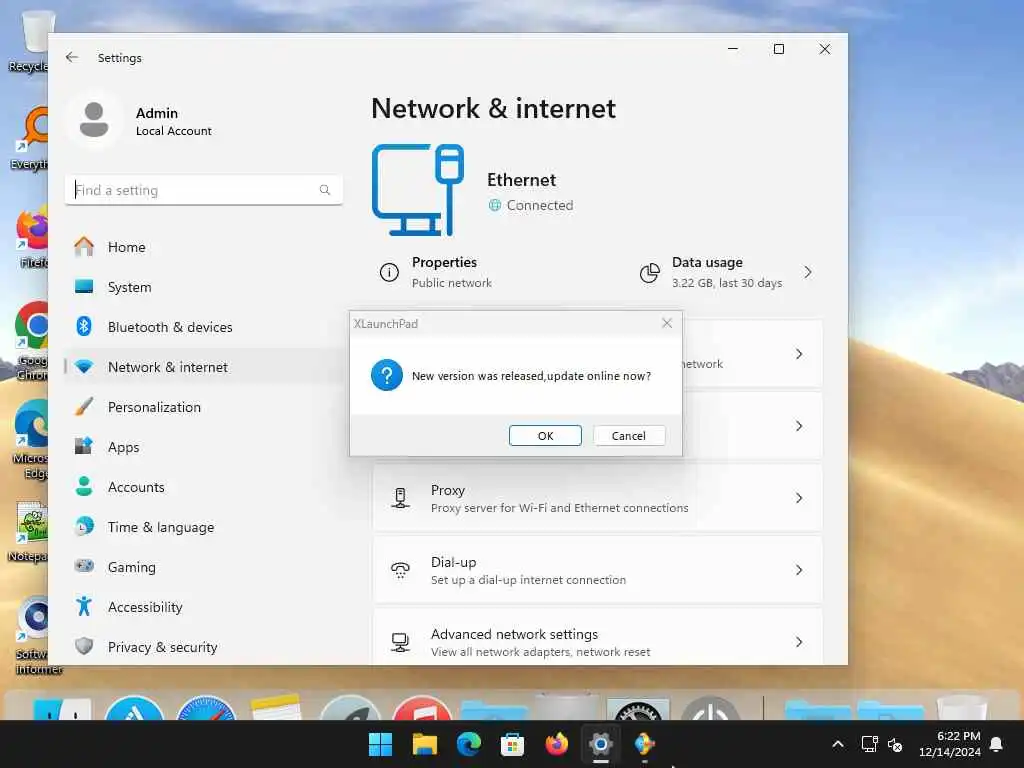
Task: Open System settings category
Action: point(204,287)
